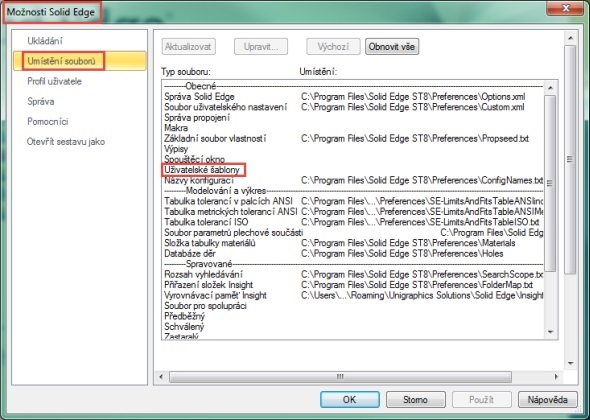
Task: Click the Propseed.txt location path
Action: click(415, 138)
